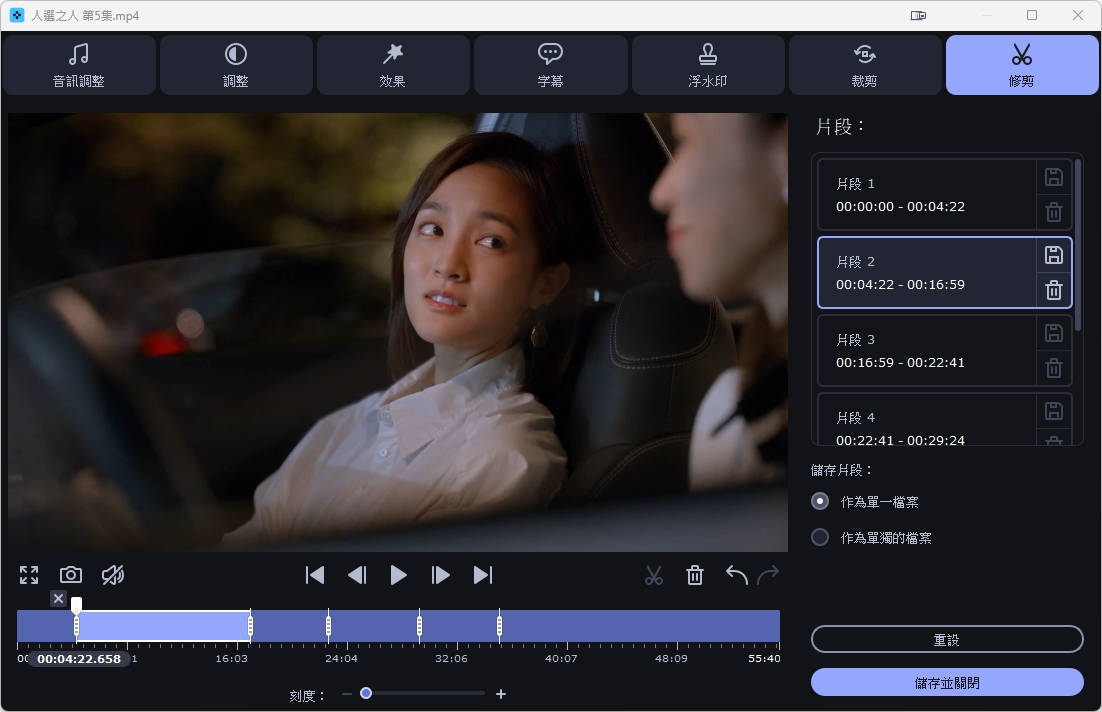Click the 刻度 scale slider handle
This screenshot has width=1102, height=712.
(x=365, y=693)
